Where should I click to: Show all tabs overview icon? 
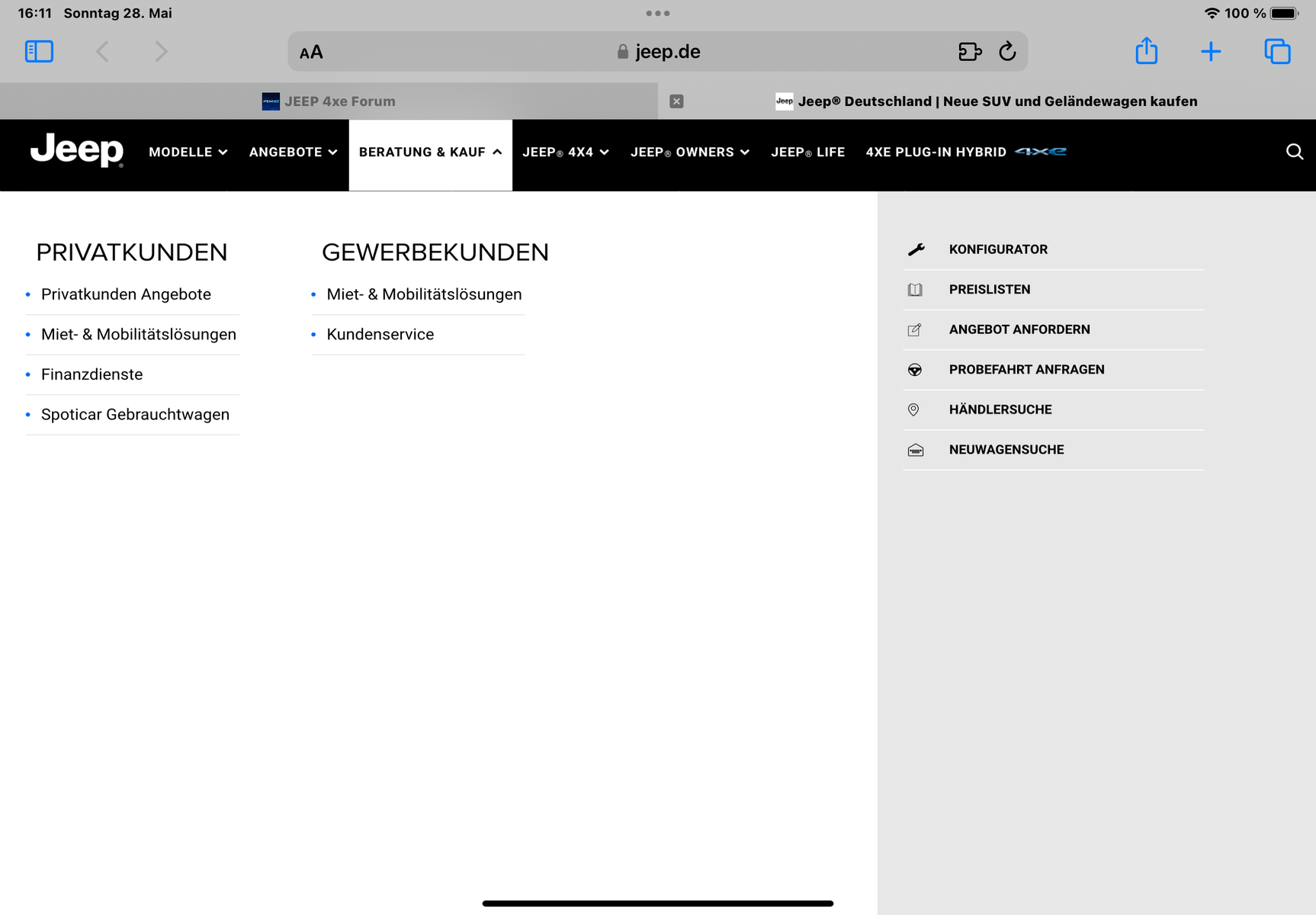tap(1277, 51)
